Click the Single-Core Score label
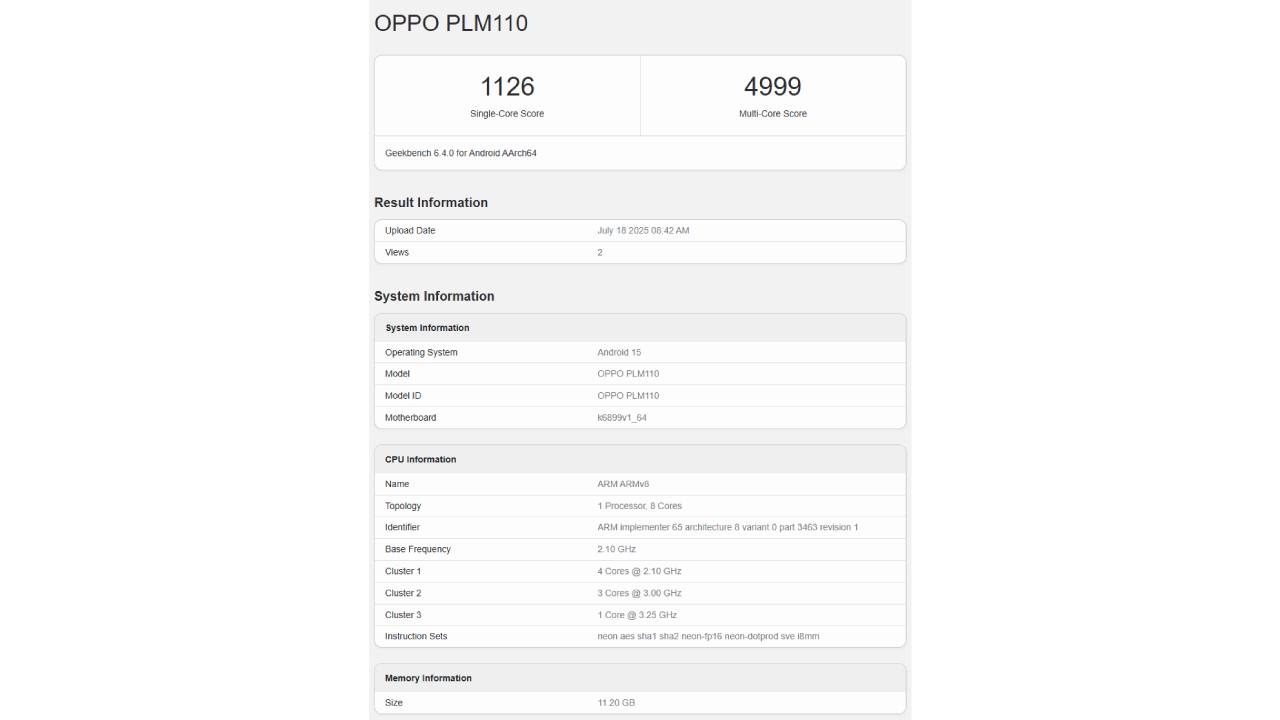 pyautogui.click(x=507, y=114)
